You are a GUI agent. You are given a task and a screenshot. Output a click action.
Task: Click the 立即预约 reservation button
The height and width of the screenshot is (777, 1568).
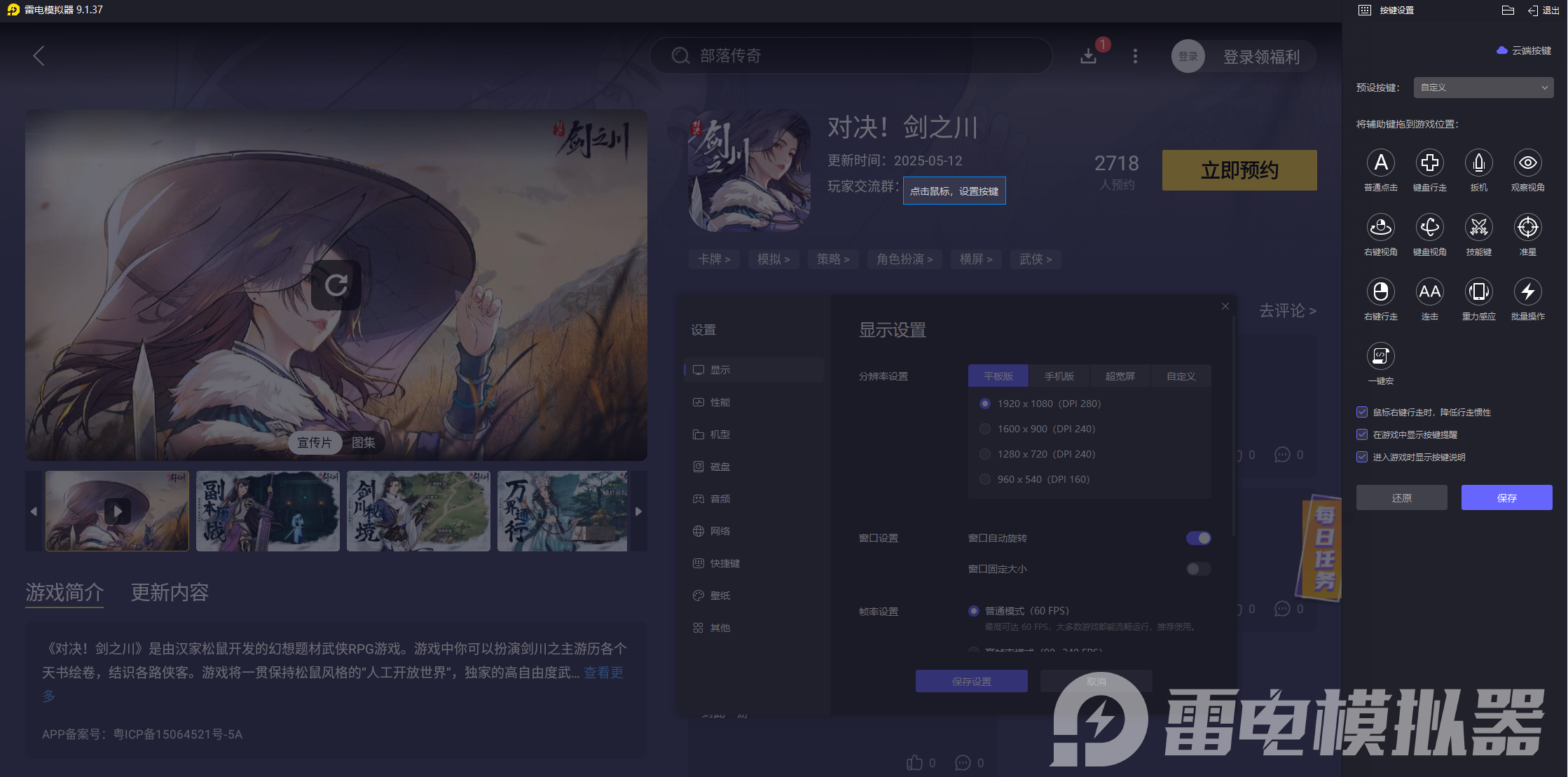click(x=1239, y=170)
